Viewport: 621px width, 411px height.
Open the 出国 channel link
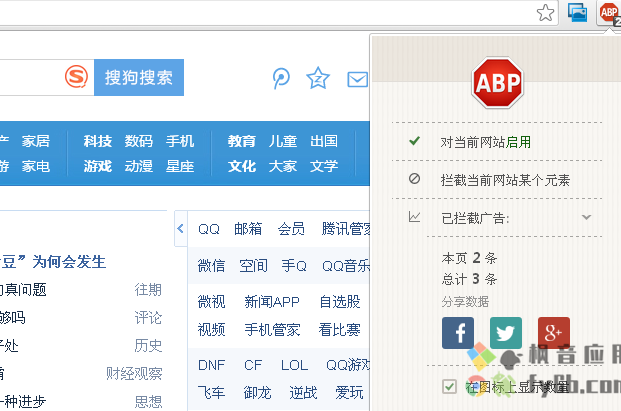pos(324,141)
